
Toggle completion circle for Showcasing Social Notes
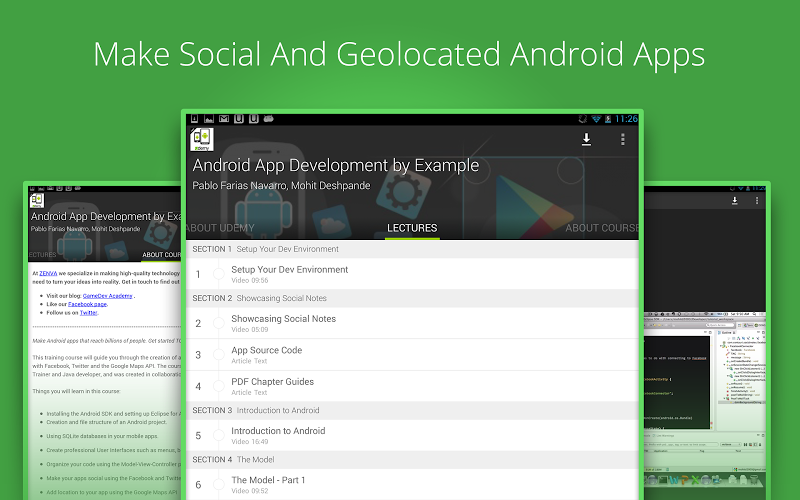pyautogui.click(x=218, y=323)
